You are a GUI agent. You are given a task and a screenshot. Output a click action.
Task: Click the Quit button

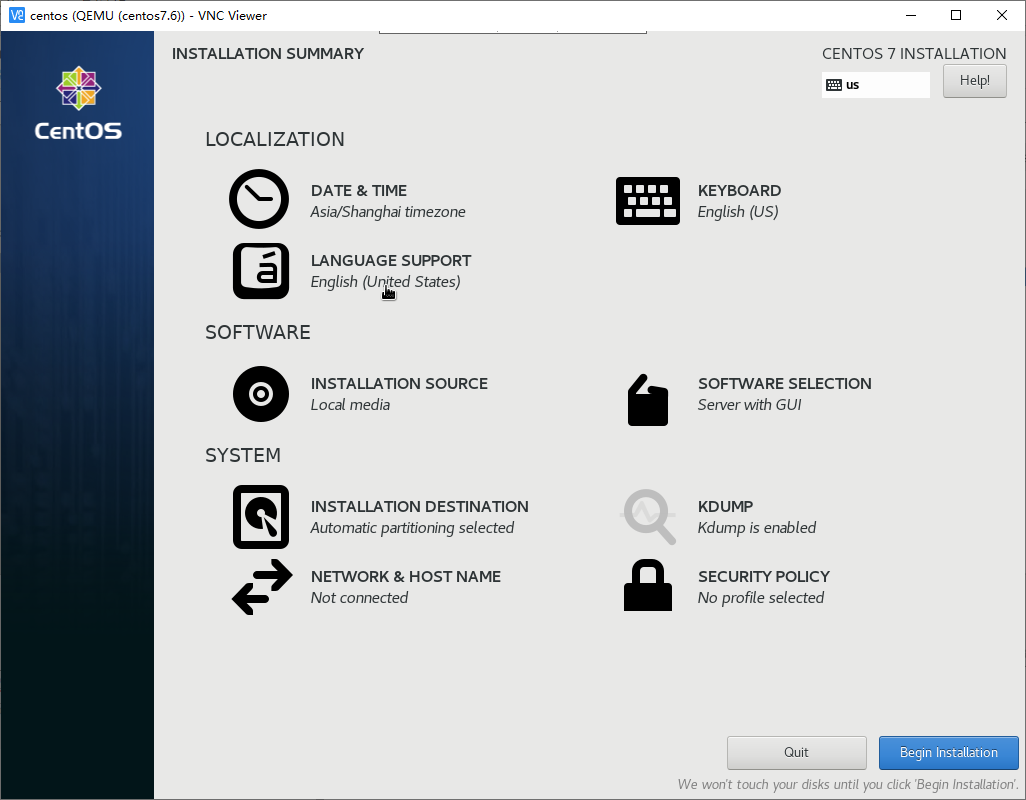tap(796, 752)
